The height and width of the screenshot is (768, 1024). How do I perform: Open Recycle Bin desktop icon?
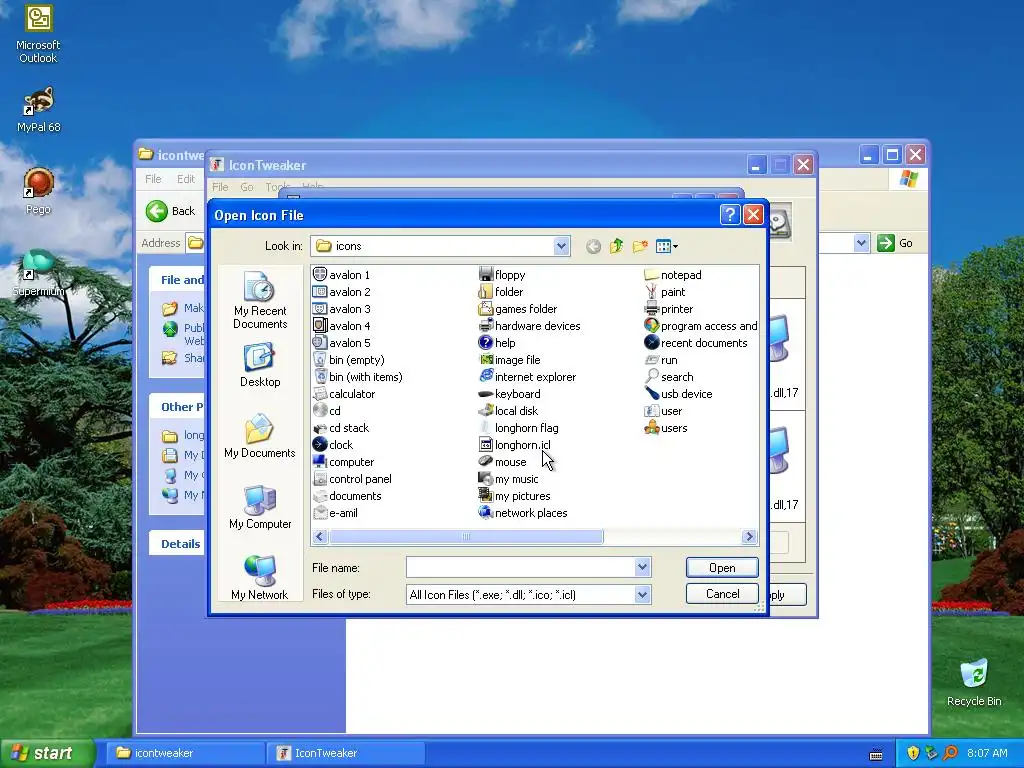[974, 683]
